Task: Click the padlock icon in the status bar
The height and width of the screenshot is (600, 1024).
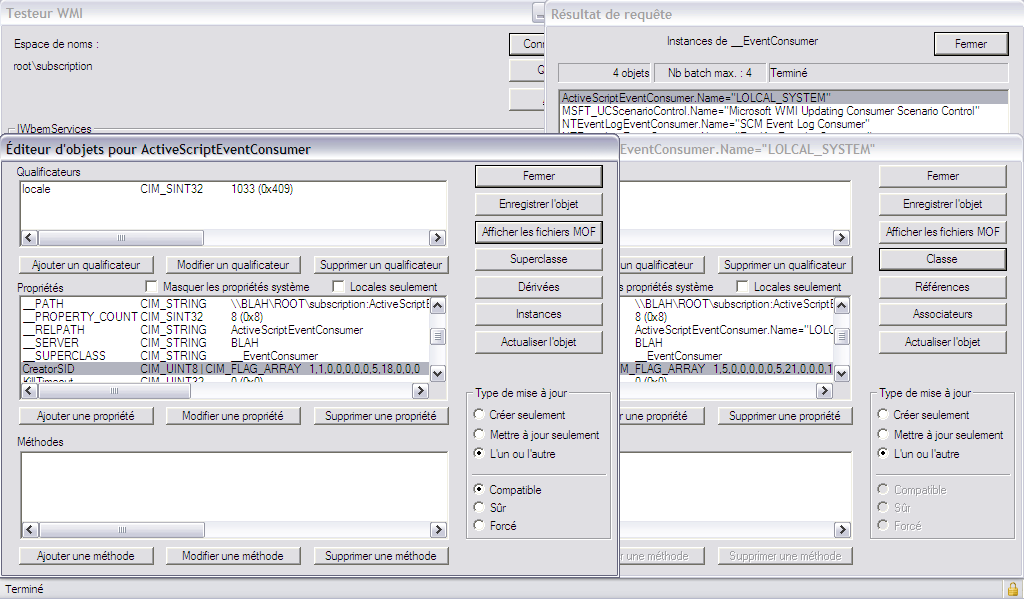Action: 1012,589
